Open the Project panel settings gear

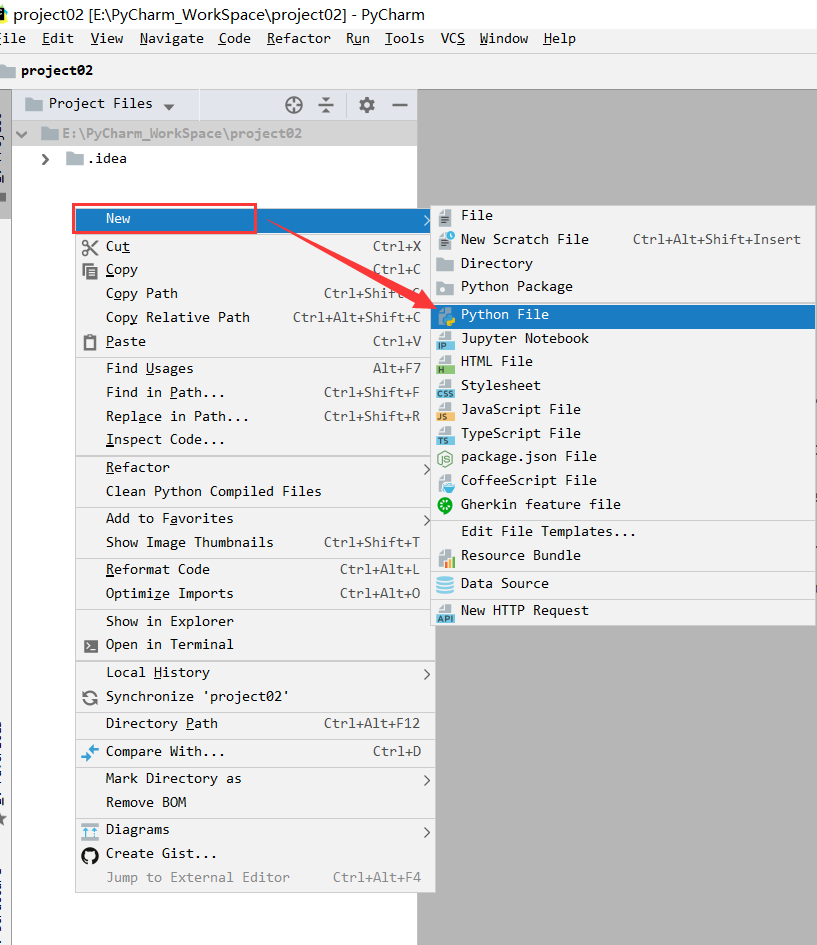click(367, 105)
